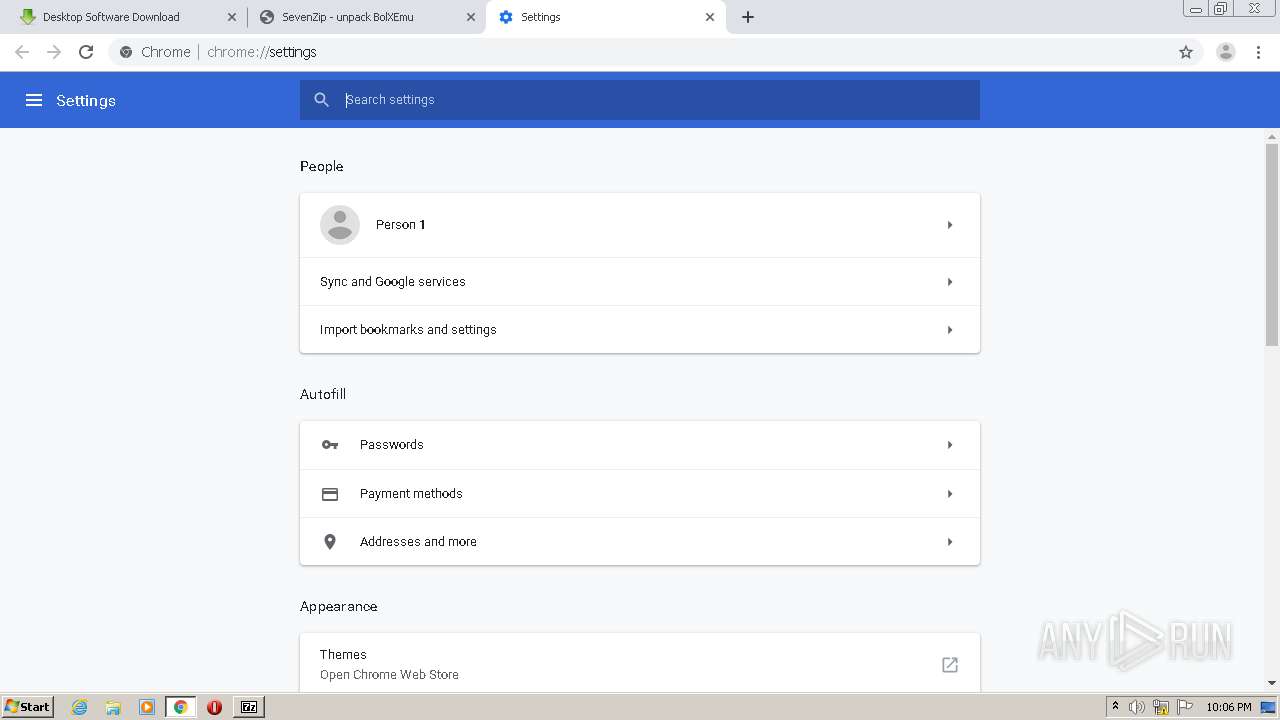This screenshot has width=1280, height=720.
Task: Open Chrome profile avatar button
Action: click(x=1226, y=52)
